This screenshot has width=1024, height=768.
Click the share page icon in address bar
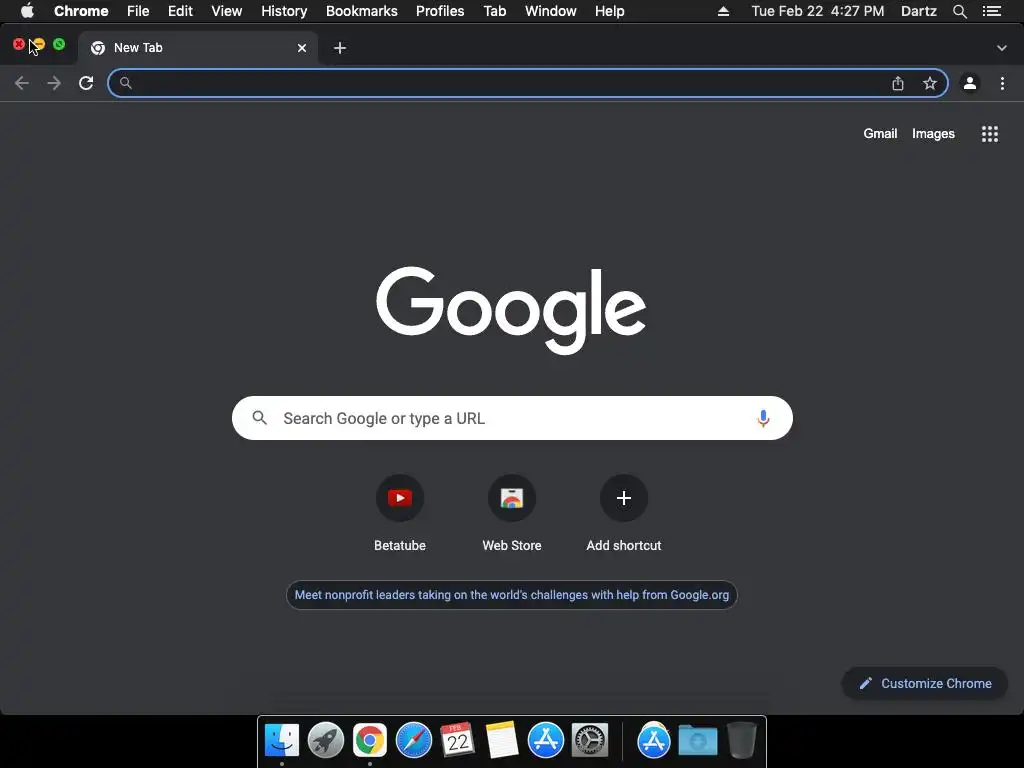click(x=898, y=83)
